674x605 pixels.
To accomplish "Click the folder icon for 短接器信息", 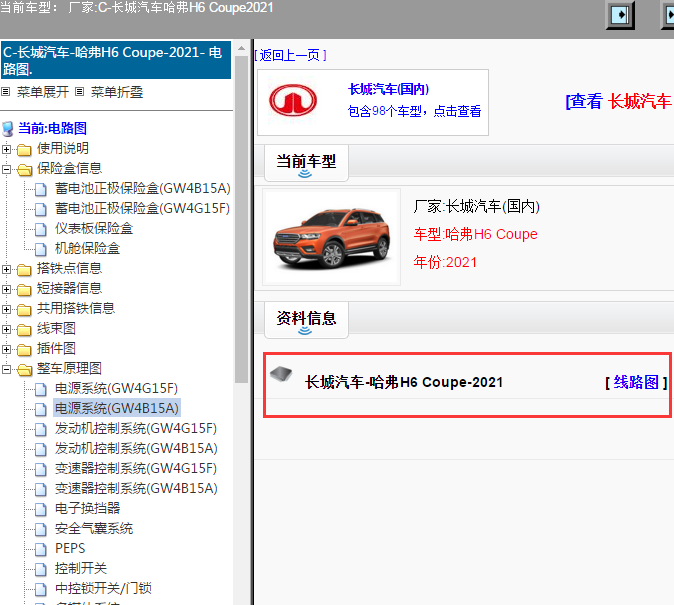I will (x=24, y=290).
